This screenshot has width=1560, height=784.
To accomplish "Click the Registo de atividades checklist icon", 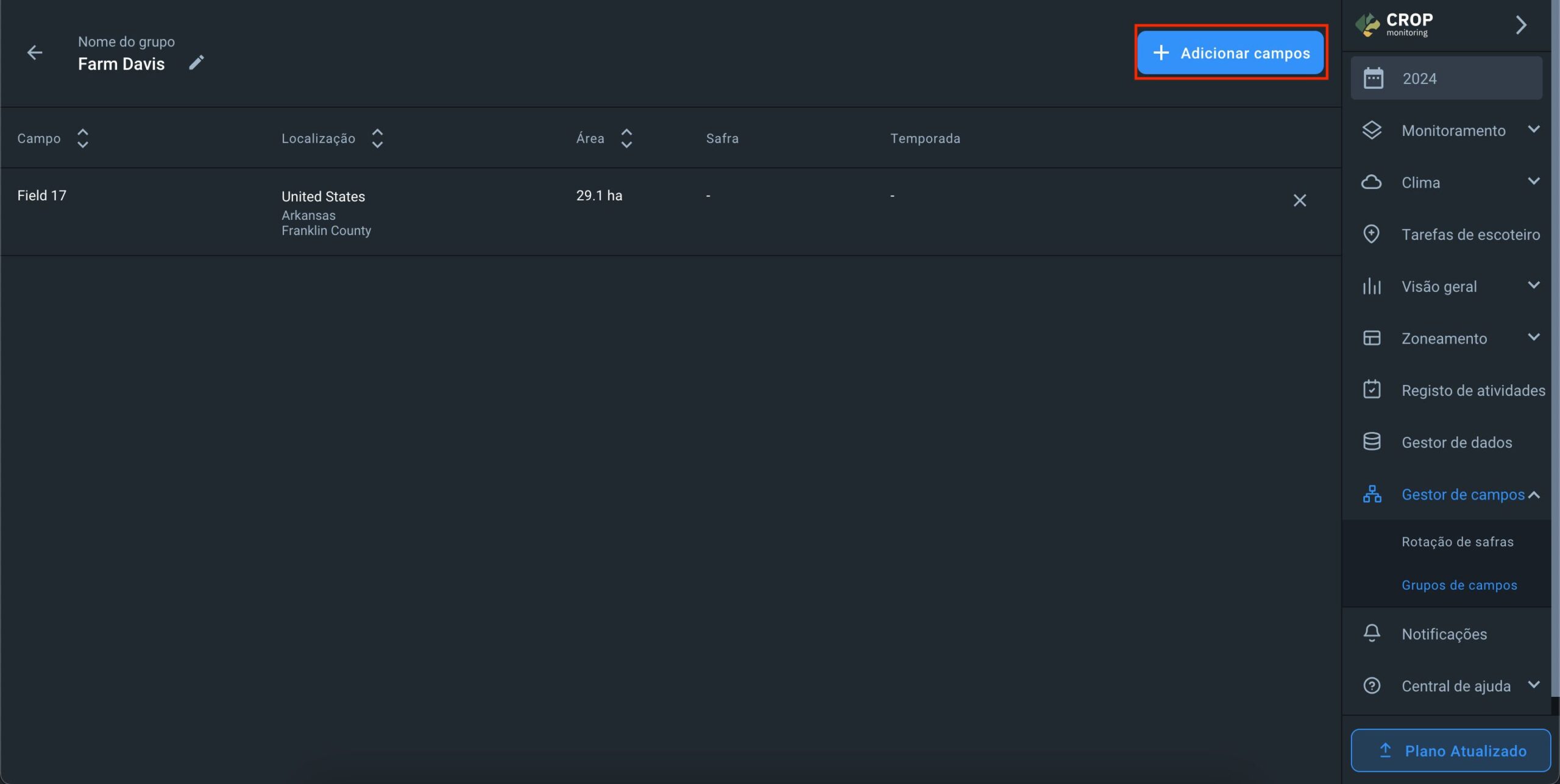I will pyautogui.click(x=1371, y=389).
